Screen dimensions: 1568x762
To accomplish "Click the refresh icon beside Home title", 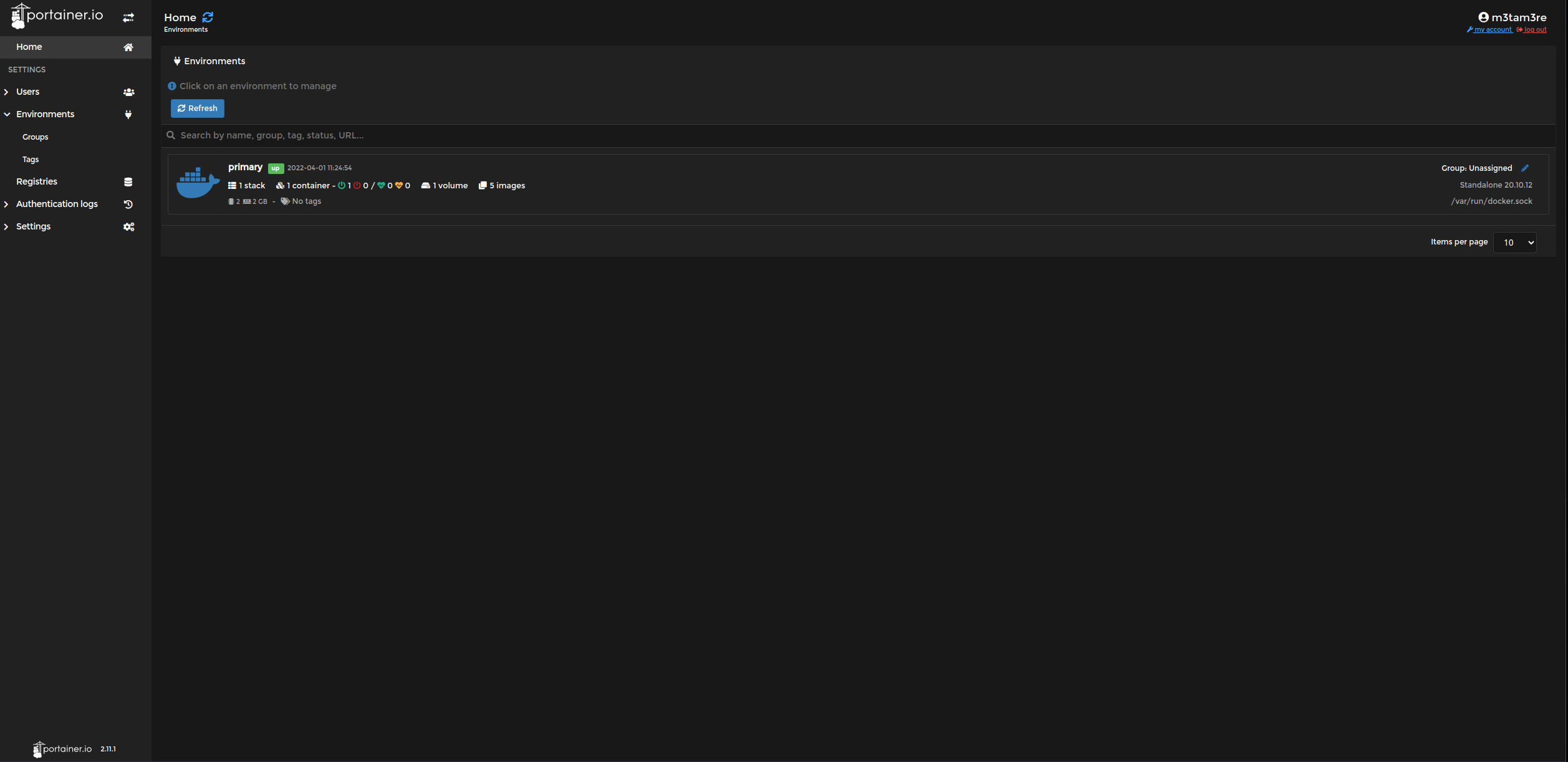I will pos(208,17).
